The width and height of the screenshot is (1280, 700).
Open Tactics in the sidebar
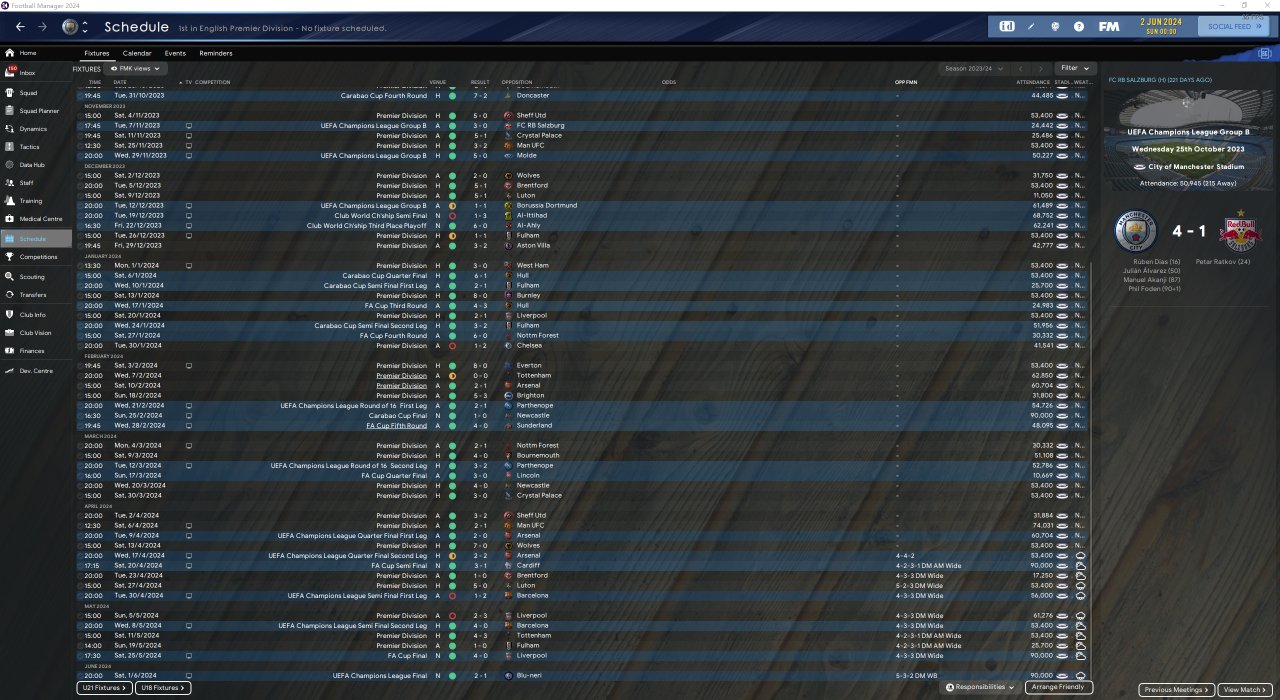36,147
